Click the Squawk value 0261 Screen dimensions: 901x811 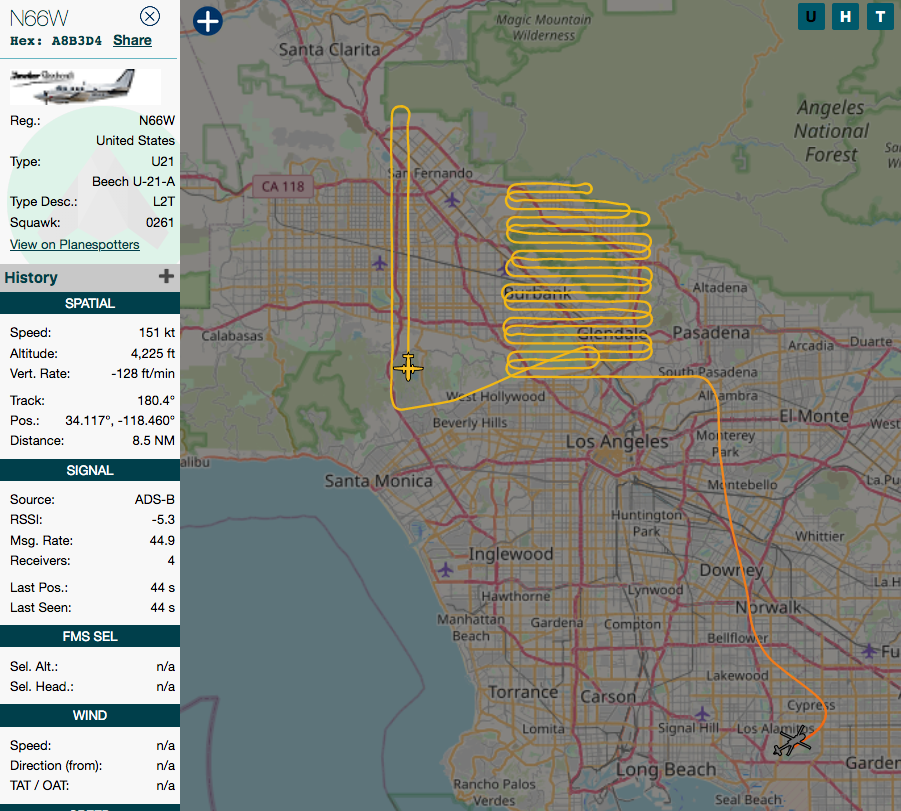[160, 222]
